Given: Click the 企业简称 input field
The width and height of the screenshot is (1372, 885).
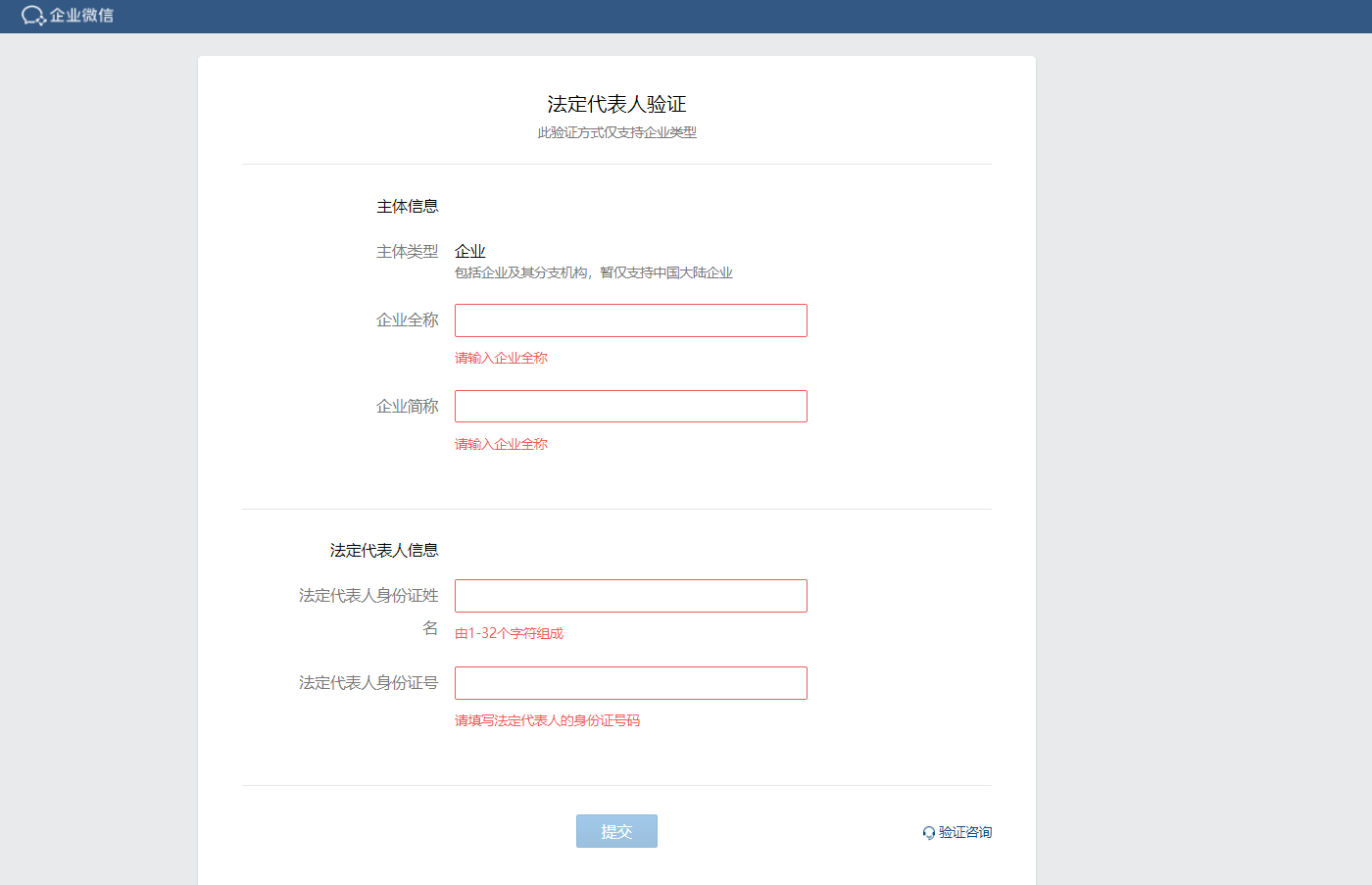Looking at the screenshot, I should [630, 406].
